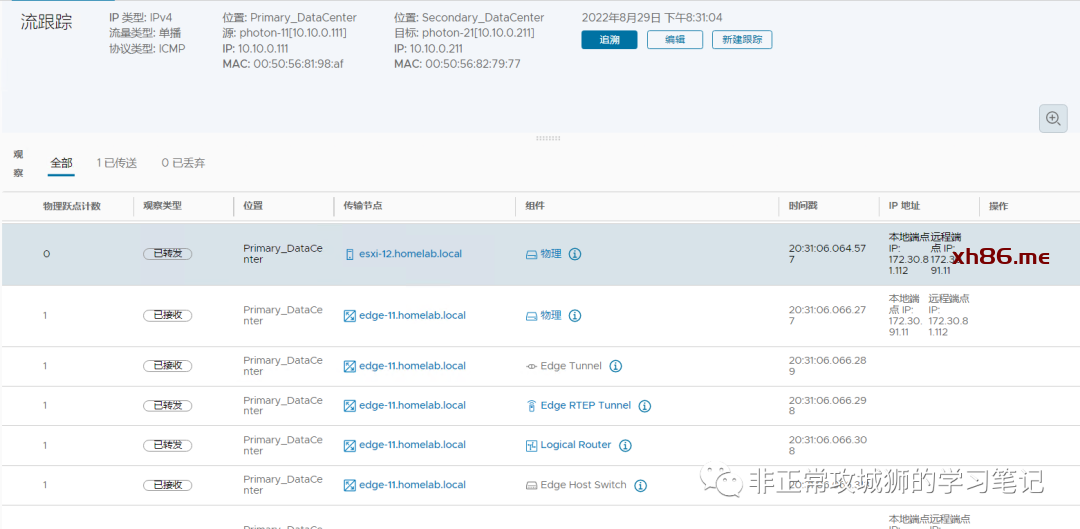The image size is (1080, 529).
Task: Grab the panel resize handle above tabs
Action: [548, 138]
